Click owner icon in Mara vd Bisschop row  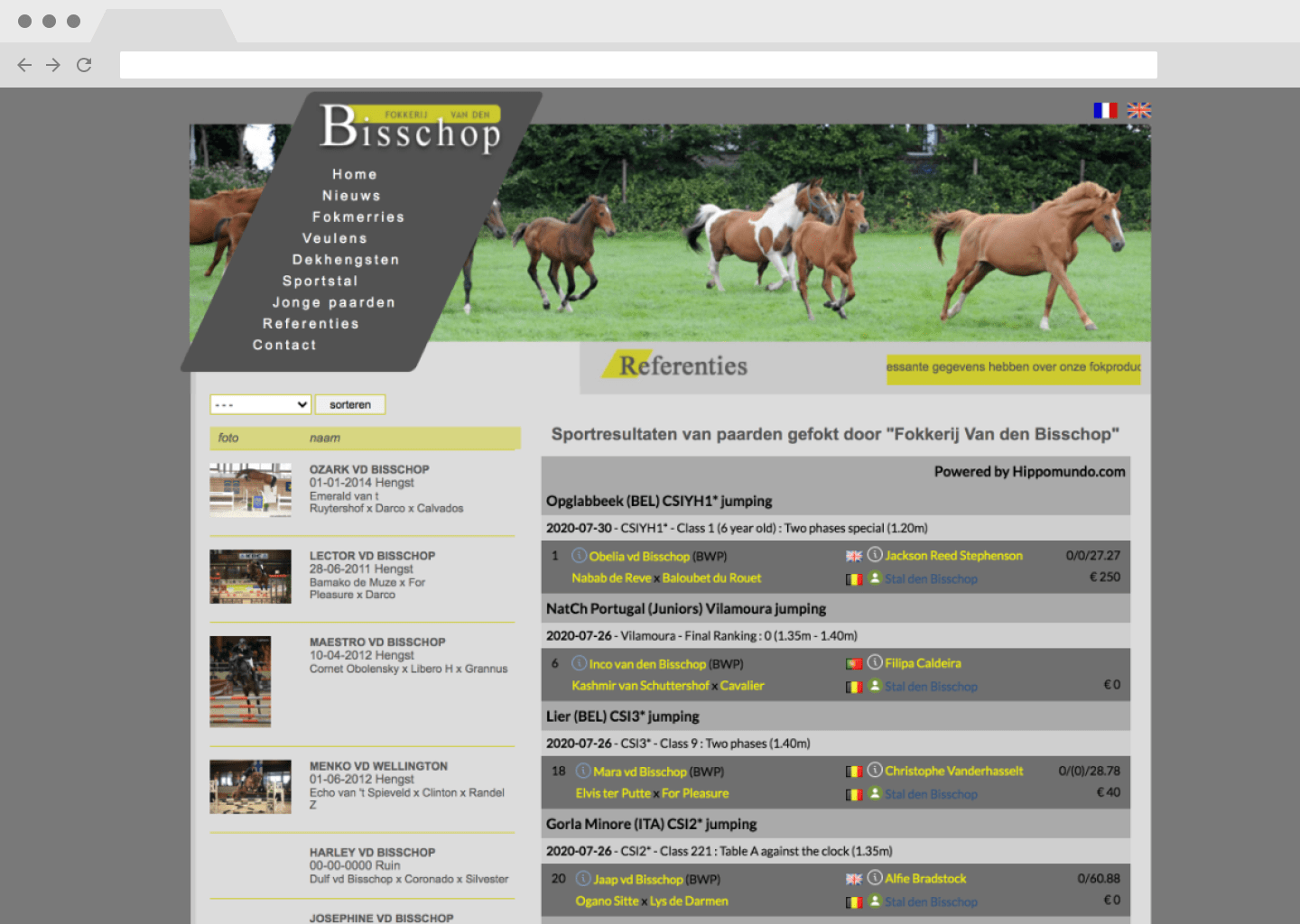click(875, 793)
